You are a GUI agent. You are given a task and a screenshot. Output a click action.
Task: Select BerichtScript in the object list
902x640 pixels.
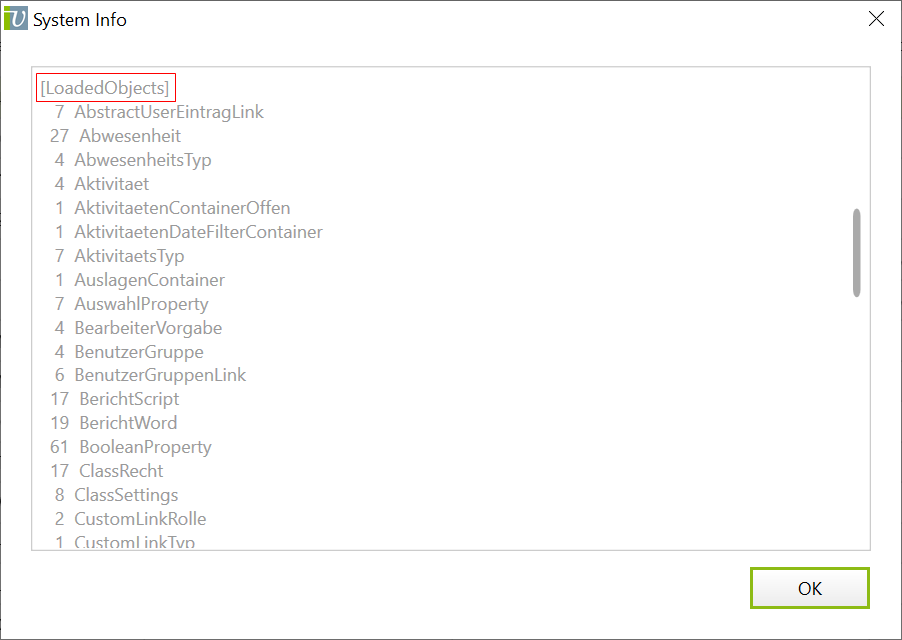click(129, 399)
